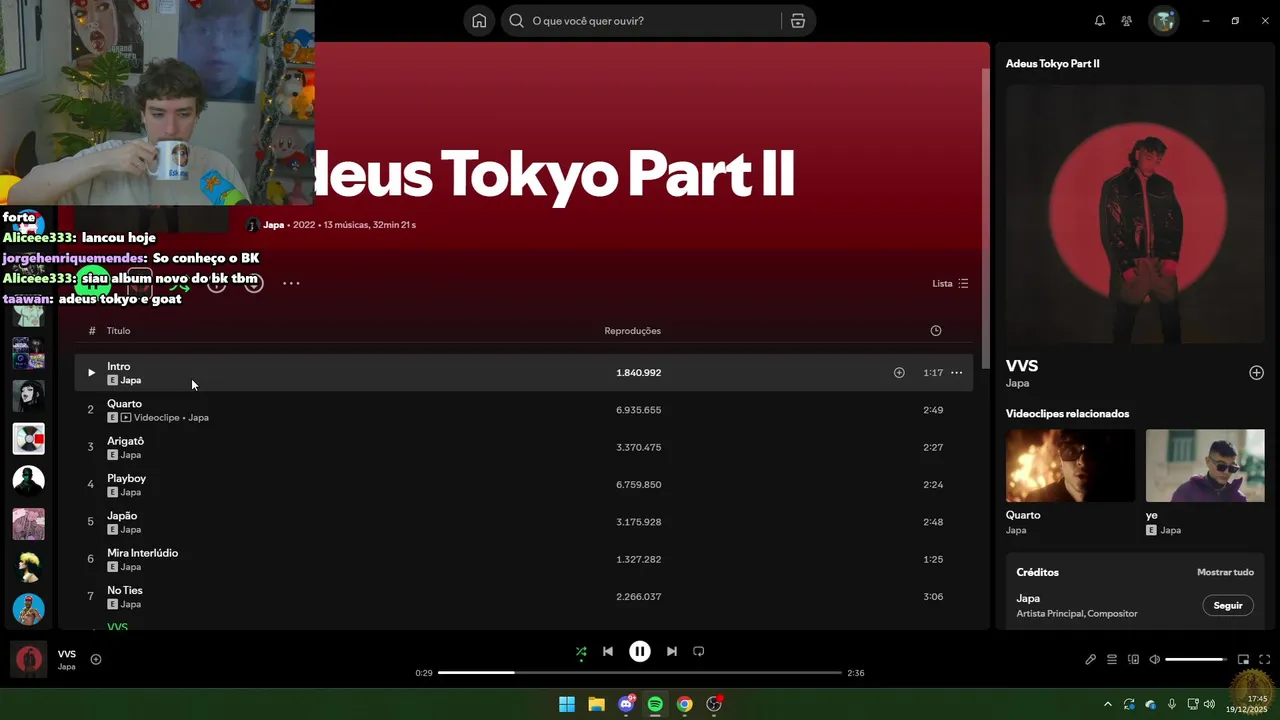Open Discord from the taskbar
Screen dimensions: 1280x720
626,704
